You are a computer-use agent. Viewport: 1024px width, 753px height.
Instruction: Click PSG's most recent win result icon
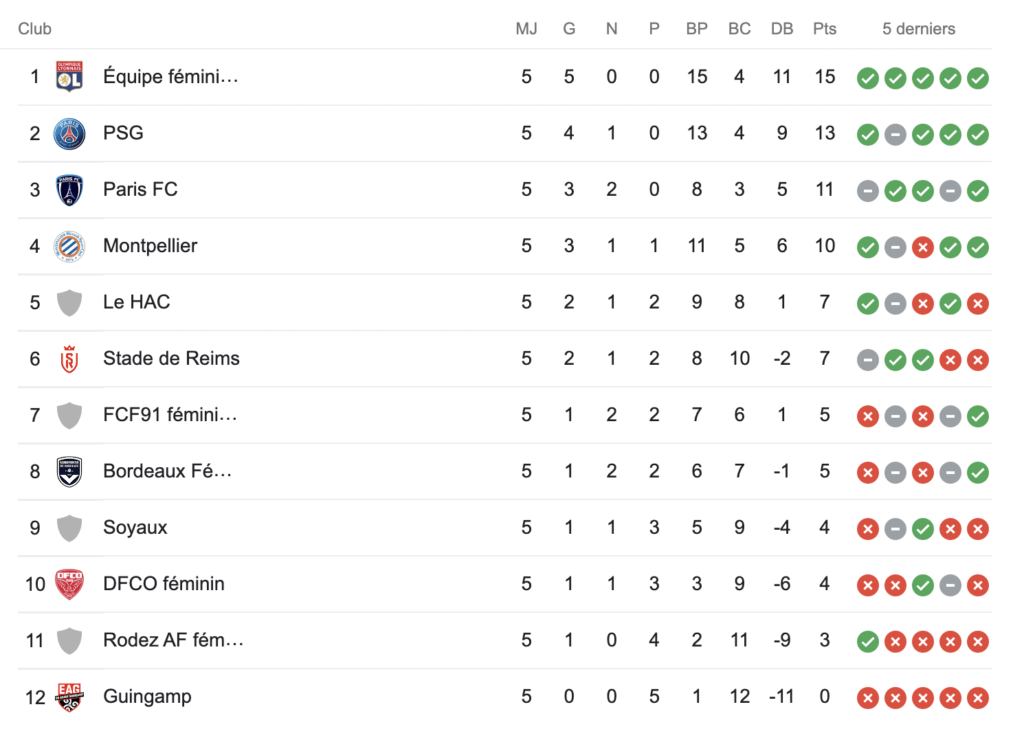pyautogui.click(x=978, y=134)
